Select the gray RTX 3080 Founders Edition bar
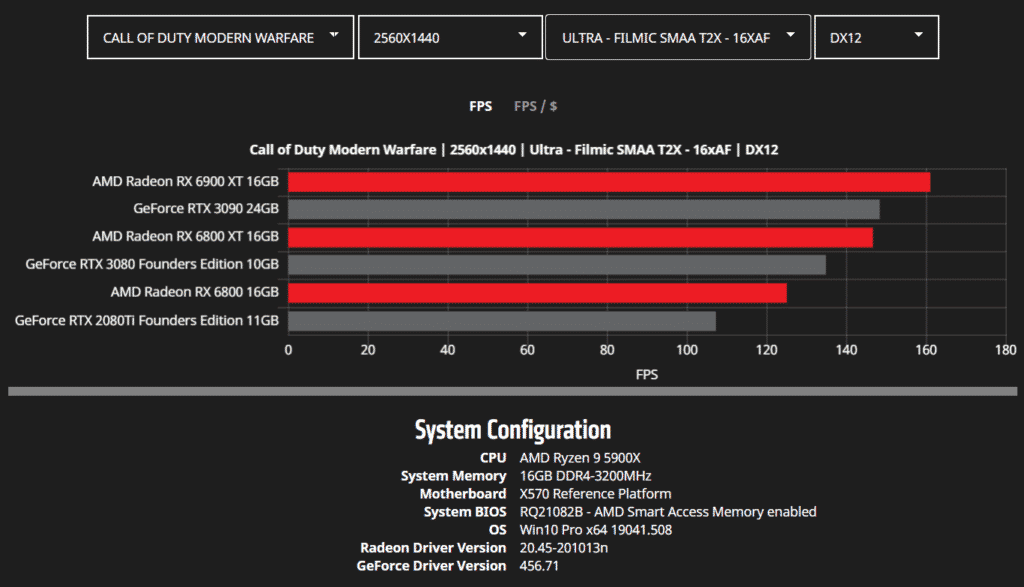The height and width of the screenshot is (587, 1024). tap(556, 265)
